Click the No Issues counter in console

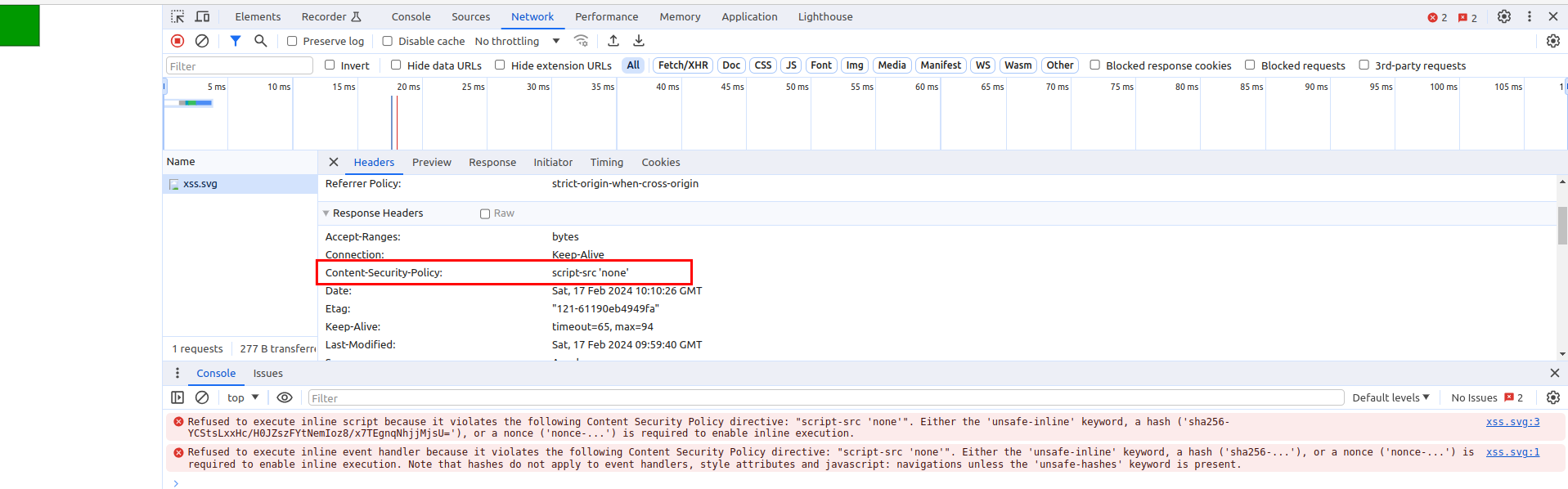tap(1487, 397)
